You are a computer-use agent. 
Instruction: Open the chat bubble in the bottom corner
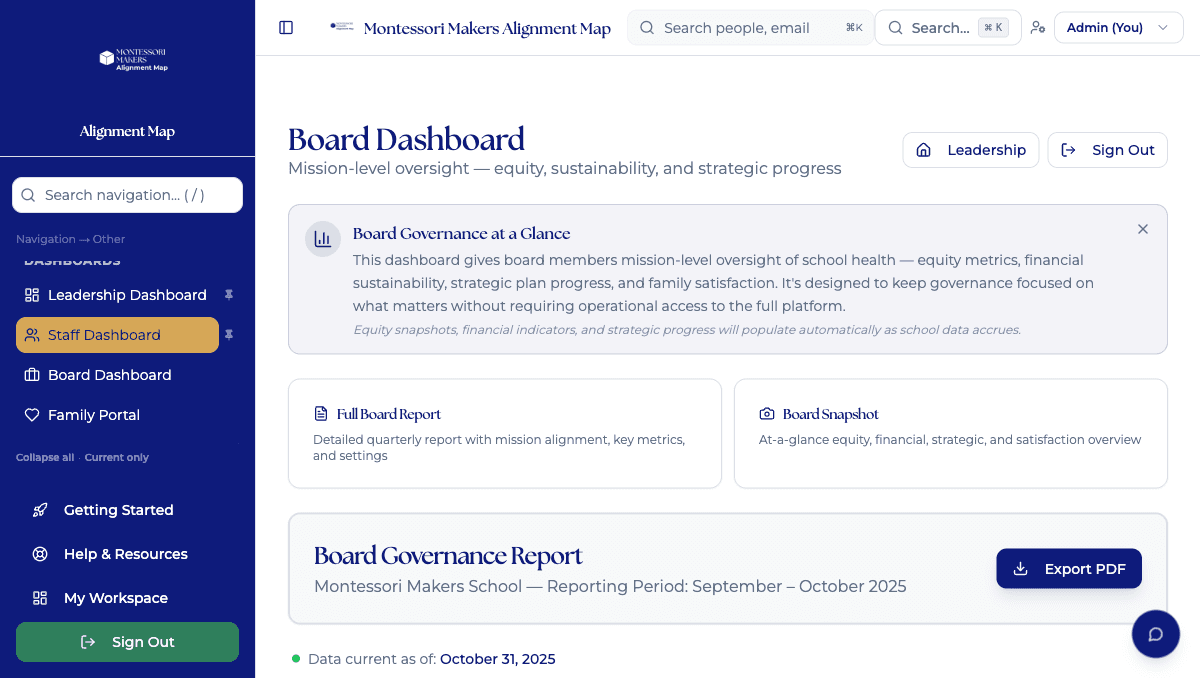[x=1156, y=634]
